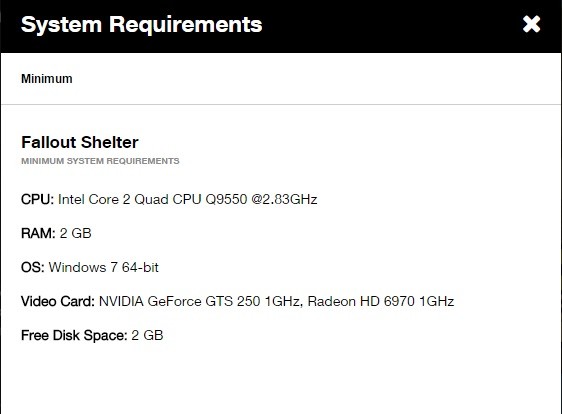Close the System Requirements dialog
Viewport: 562px width, 414px height.
[531, 24]
